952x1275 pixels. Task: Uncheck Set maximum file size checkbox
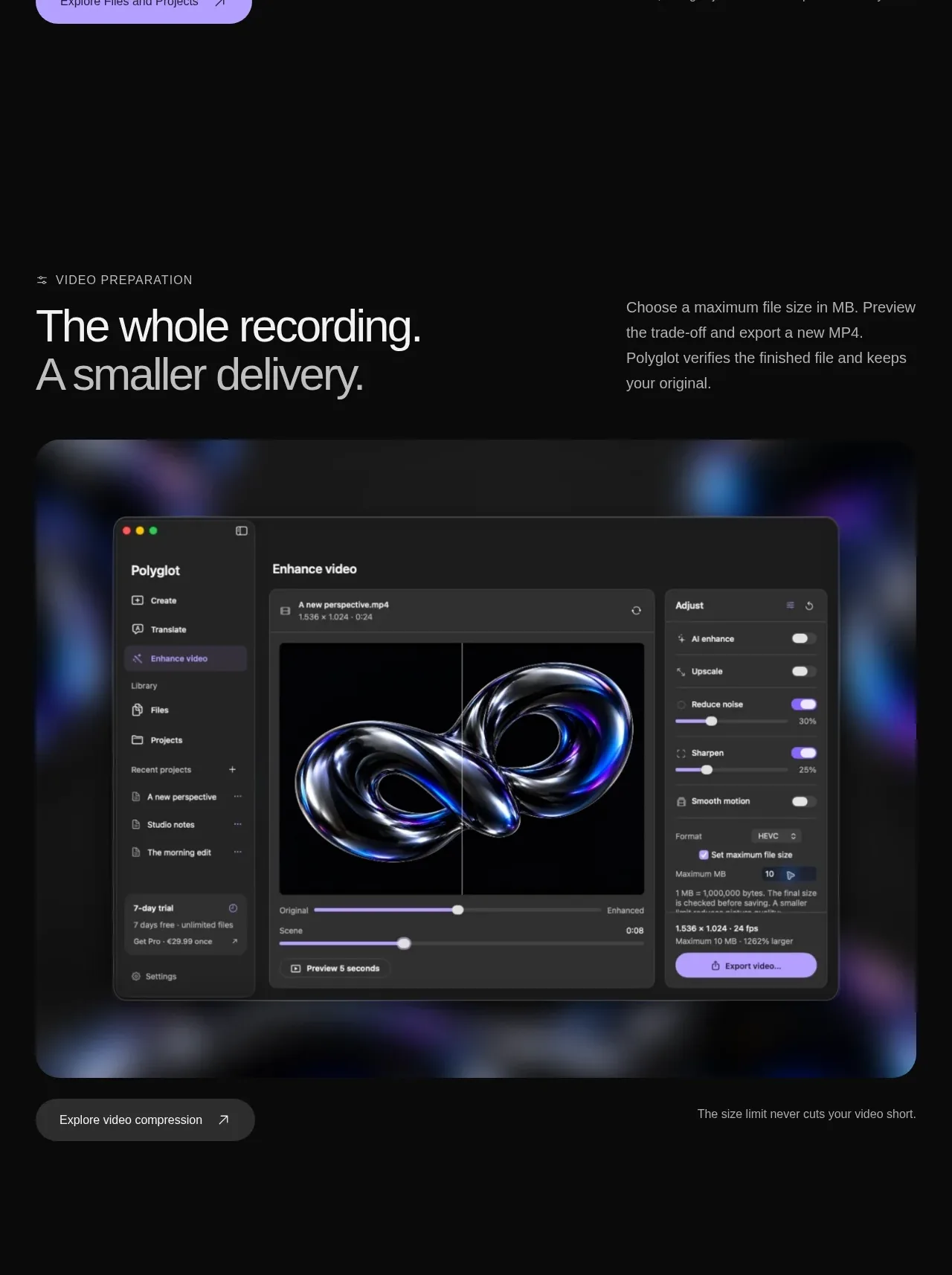[x=704, y=855]
